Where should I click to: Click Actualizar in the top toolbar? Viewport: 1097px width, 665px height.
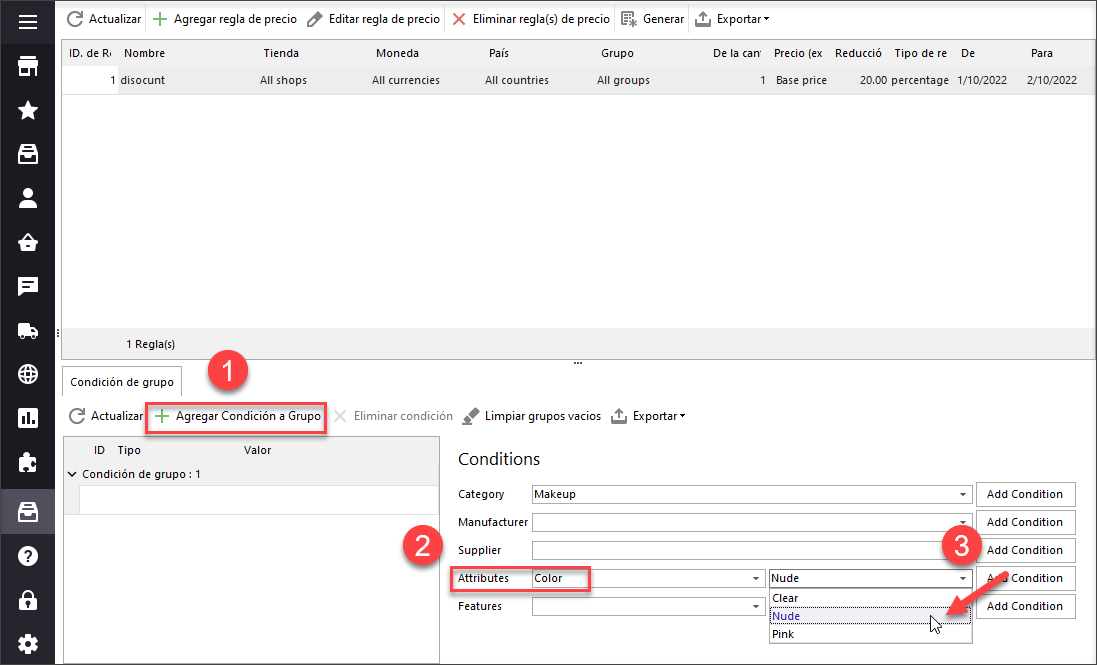(104, 19)
